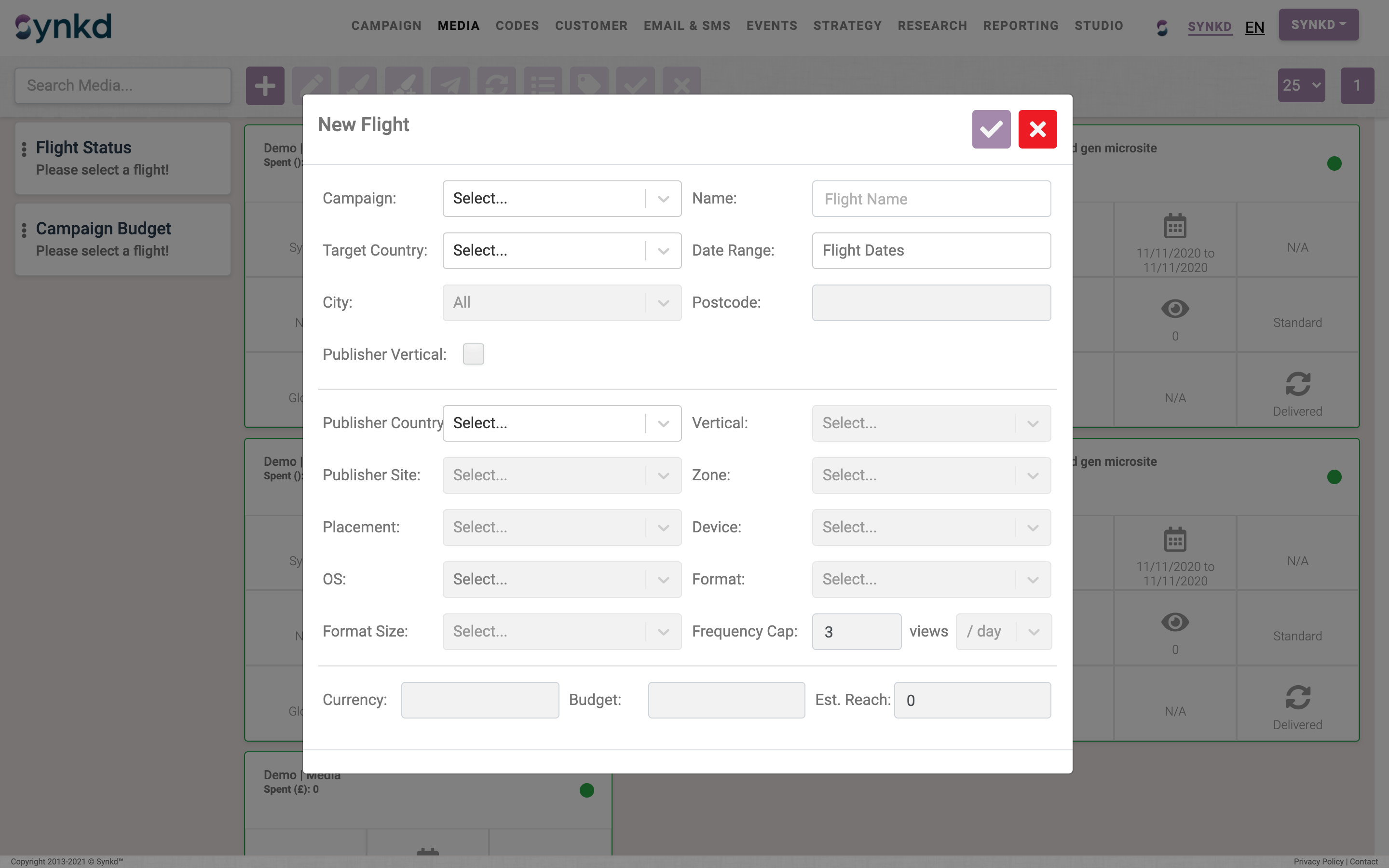Image resolution: width=1389 pixels, height=868 pixels.
Task: Click the Flight Dates date range field
Action: pos(931,251)
